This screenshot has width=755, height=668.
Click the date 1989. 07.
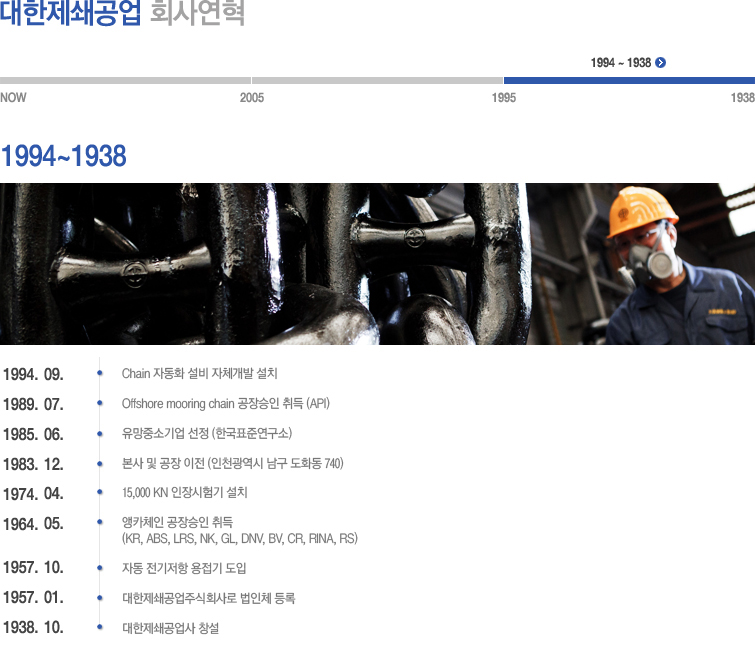tap(33, 404)
